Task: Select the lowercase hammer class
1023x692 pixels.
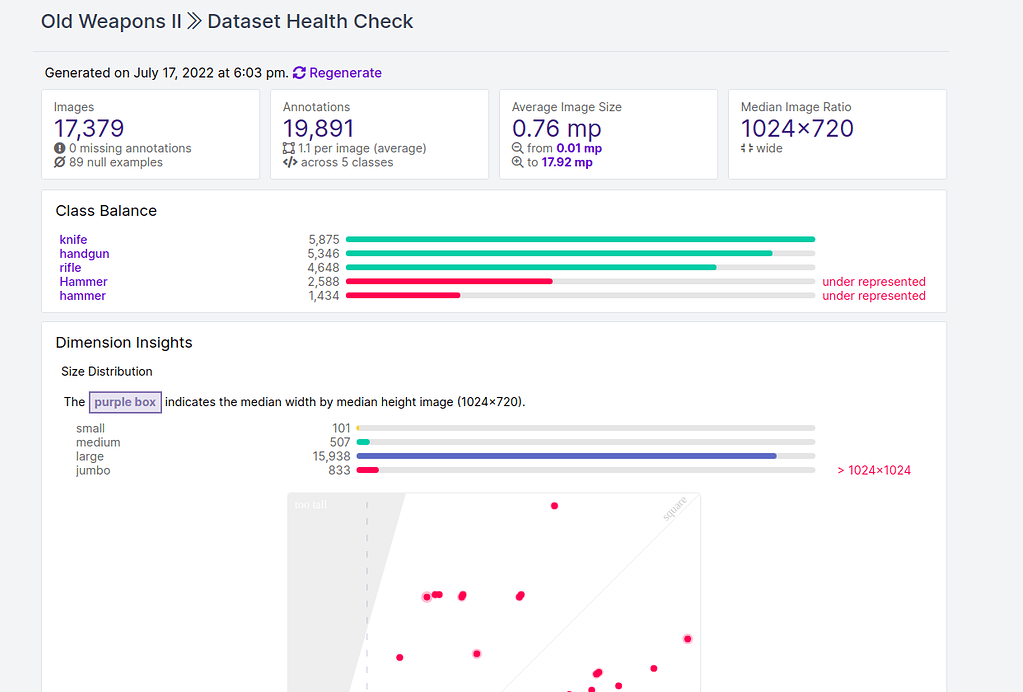Action: pyautogui.click(x=82, y=296)
